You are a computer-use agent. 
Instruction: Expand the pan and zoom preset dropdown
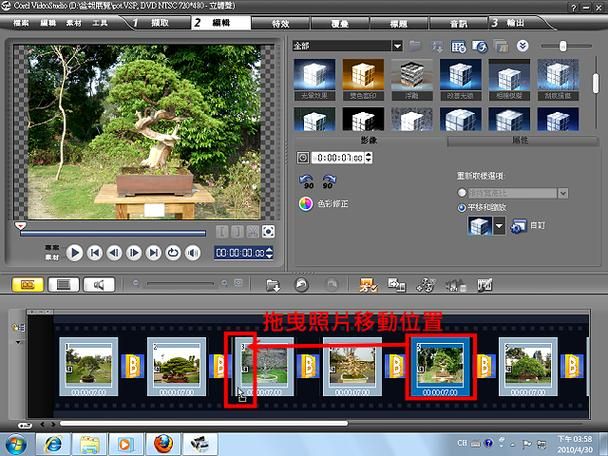coord(499,227)
